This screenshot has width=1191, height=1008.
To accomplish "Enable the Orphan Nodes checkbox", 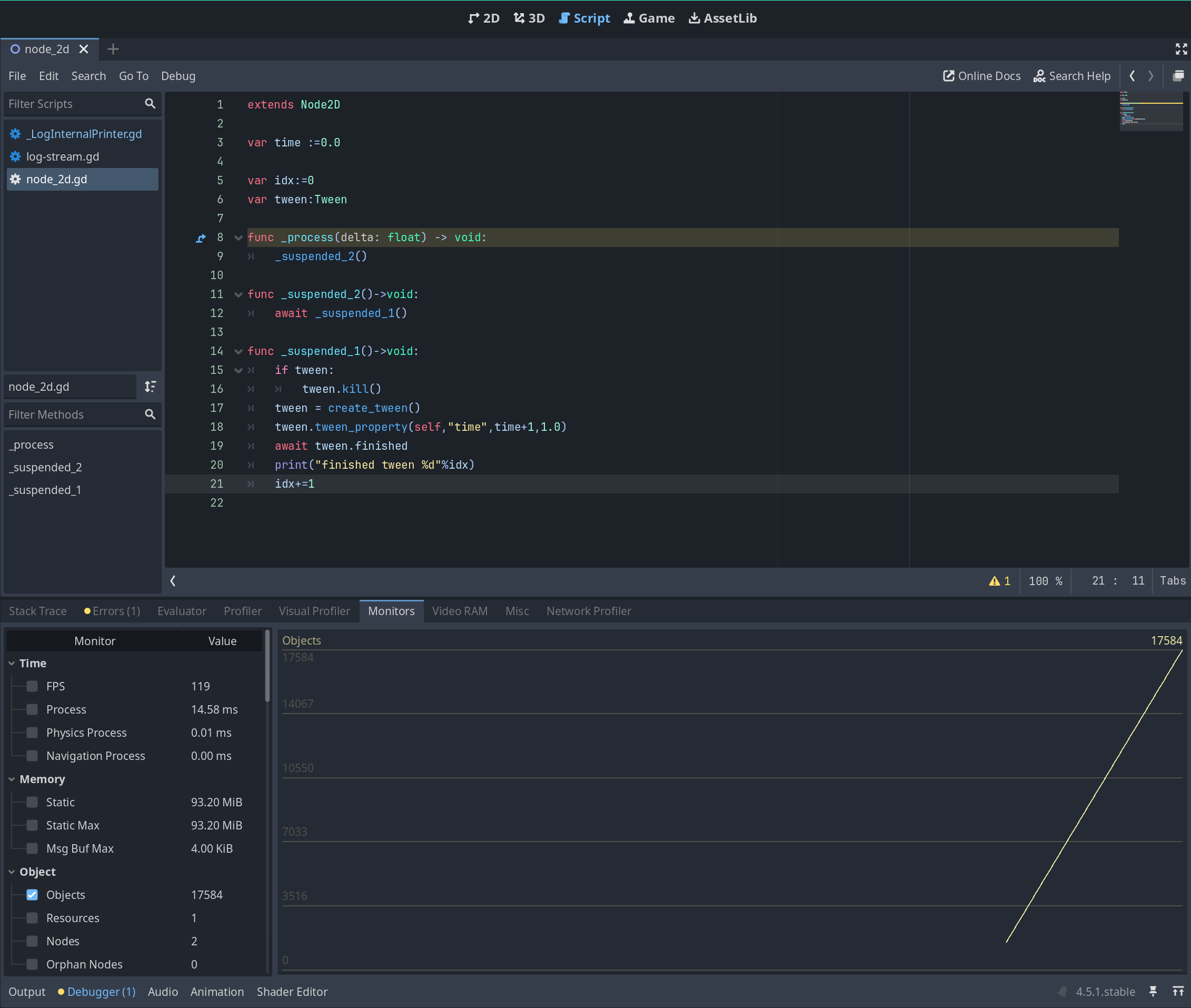I will [x=33, y=965].
